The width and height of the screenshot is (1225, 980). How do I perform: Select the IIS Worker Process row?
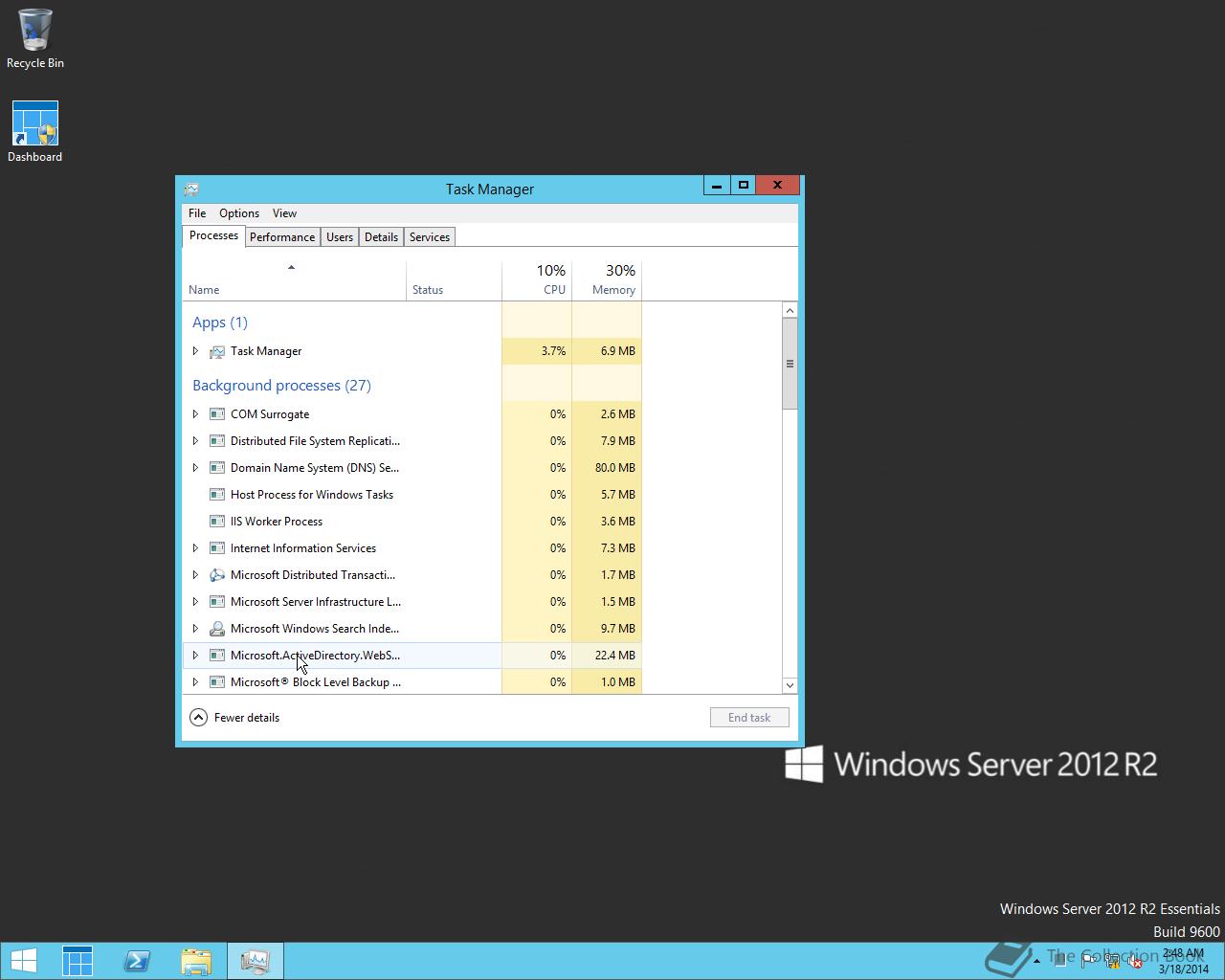tap(412, 522)
